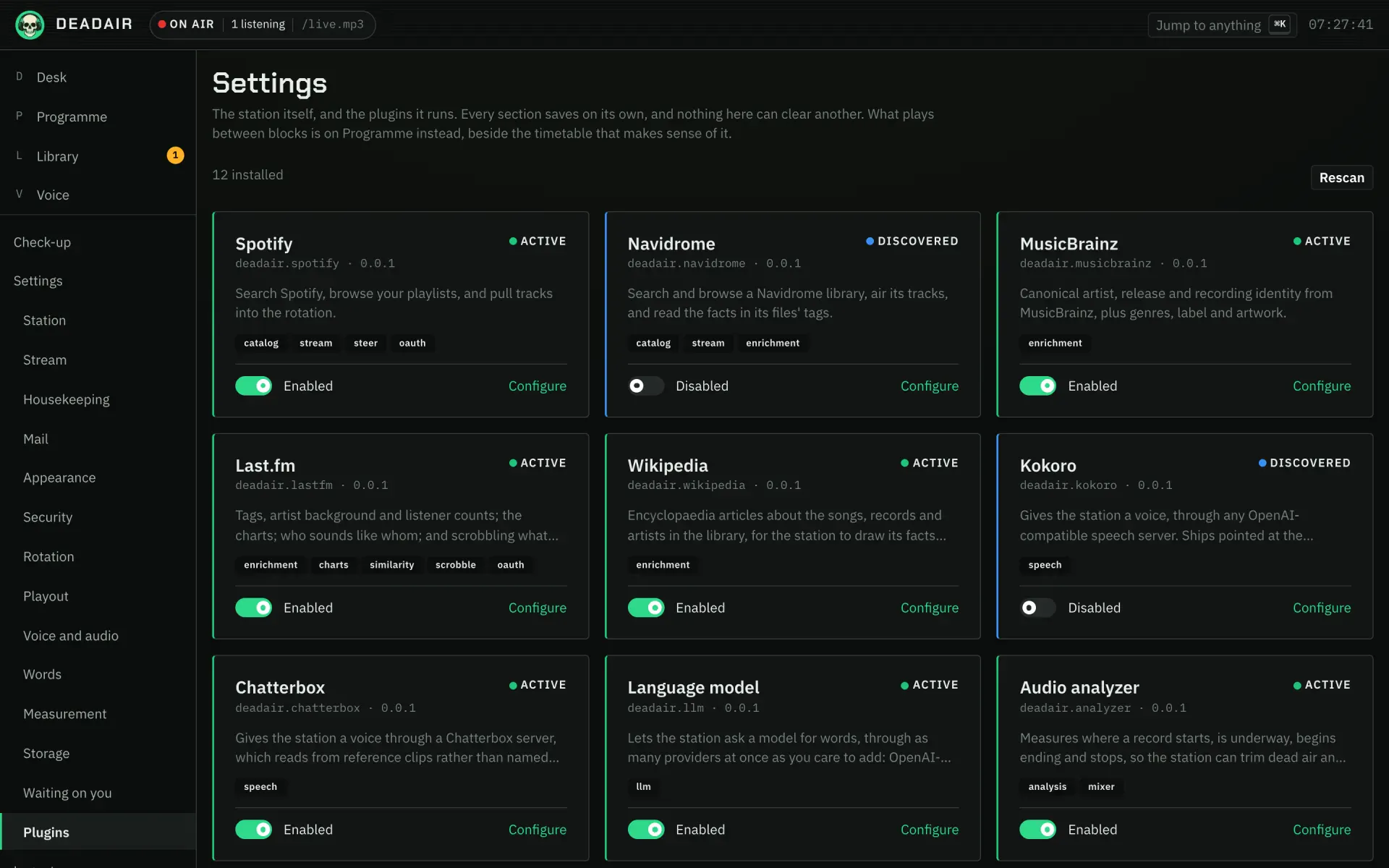Viewport: 1389px width, 868px height.
Task: Configure the Last.fm plugin
Action: 538,608
